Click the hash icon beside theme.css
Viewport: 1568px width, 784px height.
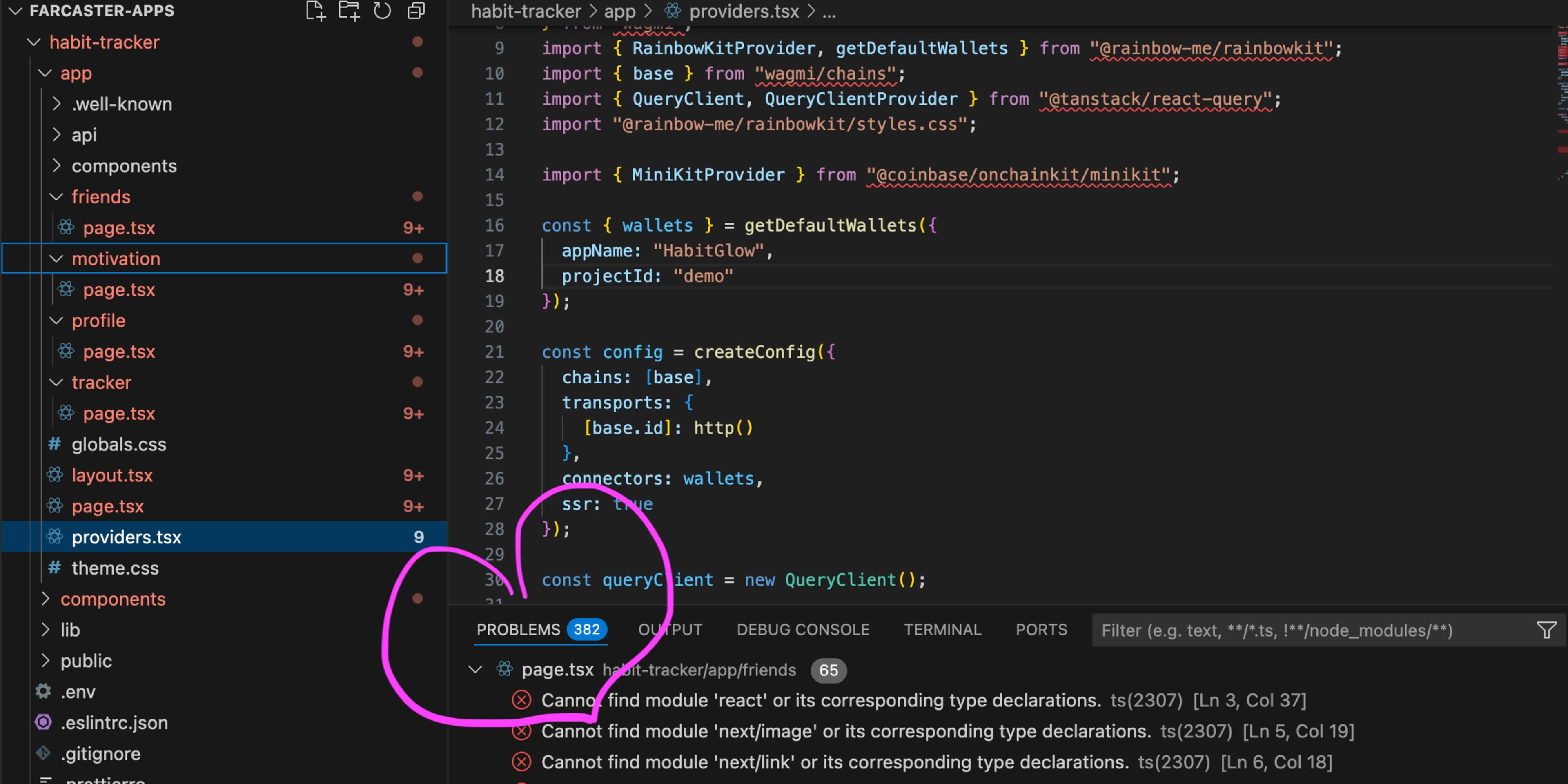(x=55, y=567)
